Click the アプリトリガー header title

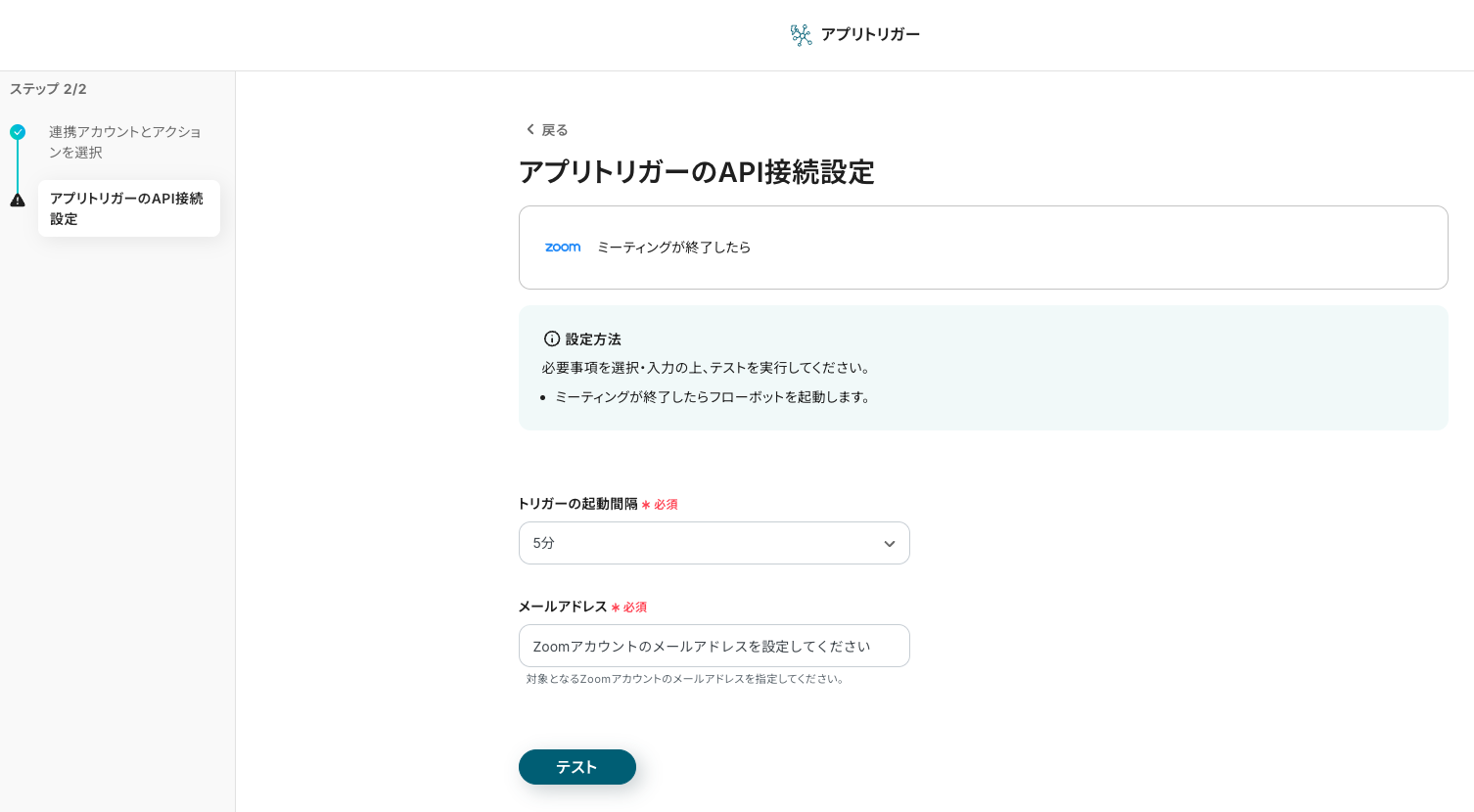tap(870, 34)
